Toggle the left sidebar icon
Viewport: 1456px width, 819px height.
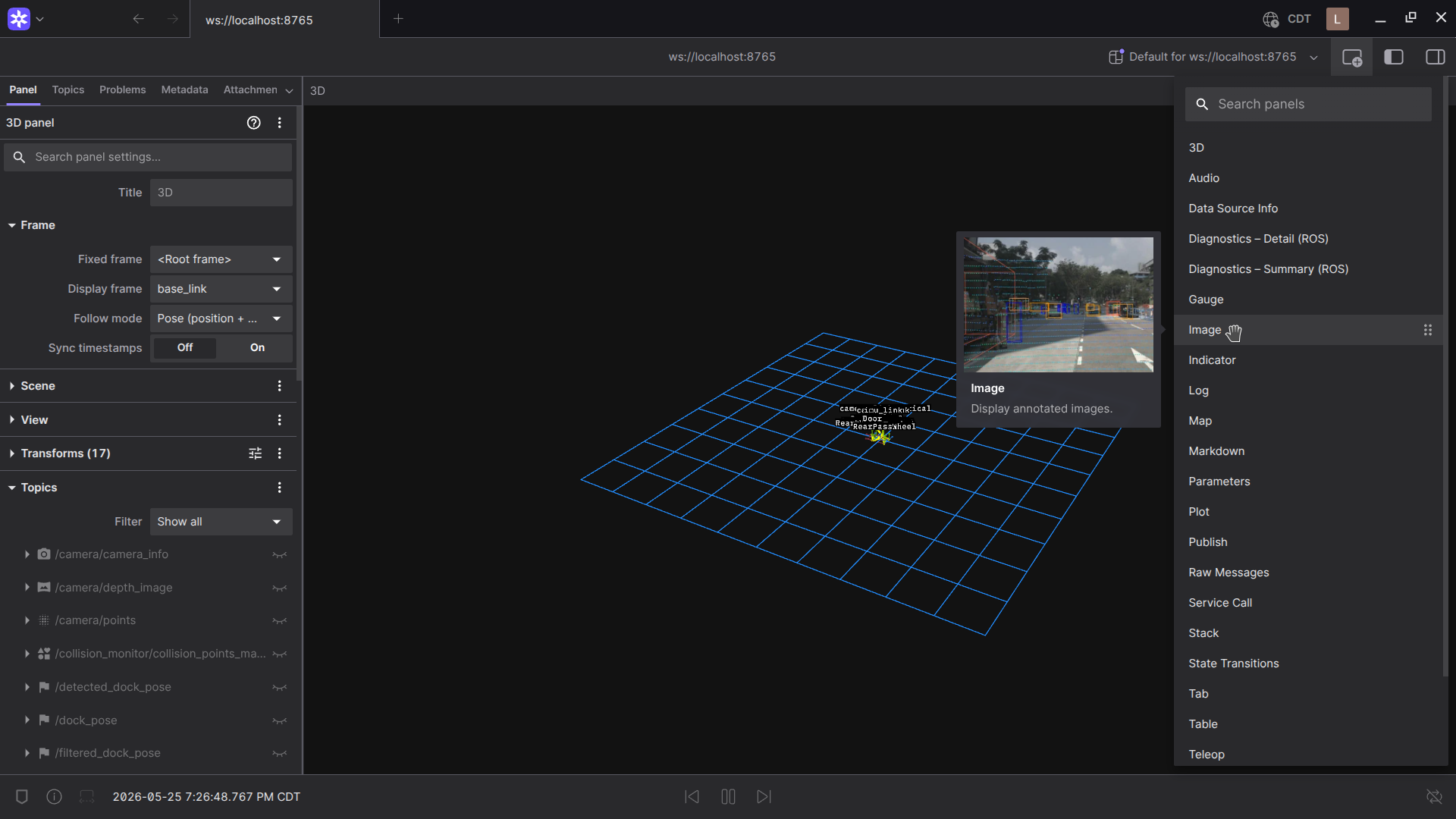pyautogui.click(x=1394, y=57)
